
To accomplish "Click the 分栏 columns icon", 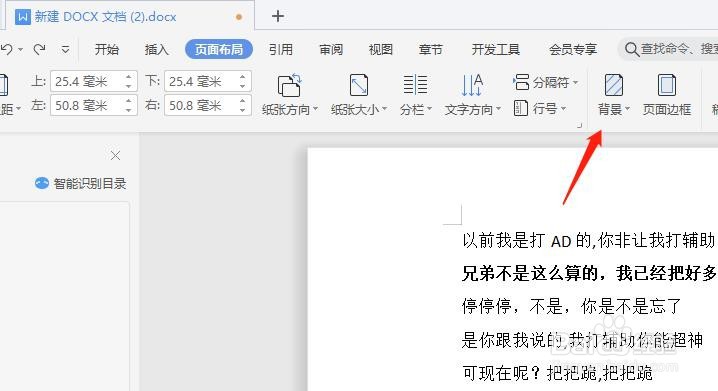I will 415,85.
